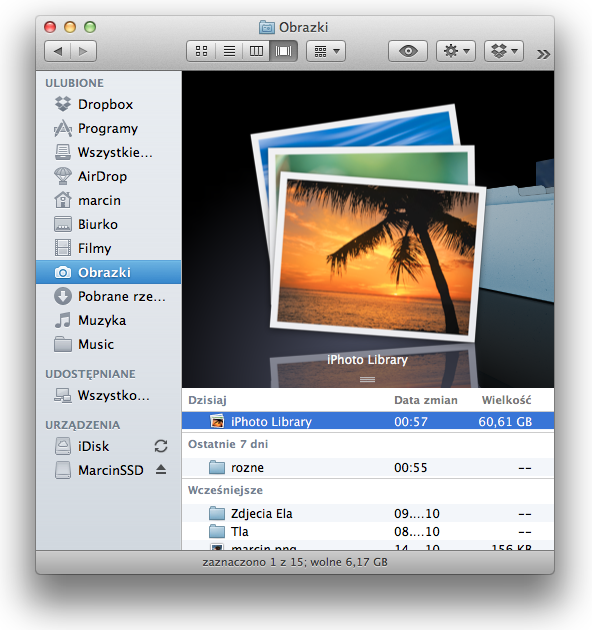
Task: Open the Music folder in sidebar
Action: 109,344
